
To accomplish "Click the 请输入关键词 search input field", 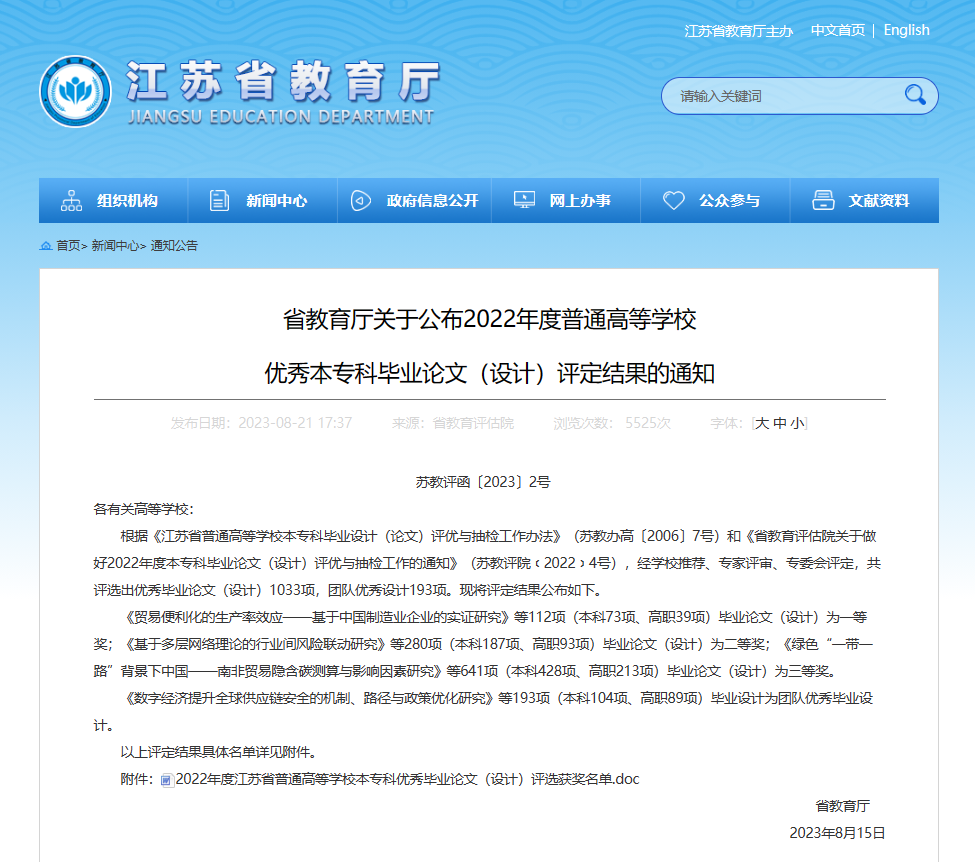I will pyautogui.click(x=780, y=96).
